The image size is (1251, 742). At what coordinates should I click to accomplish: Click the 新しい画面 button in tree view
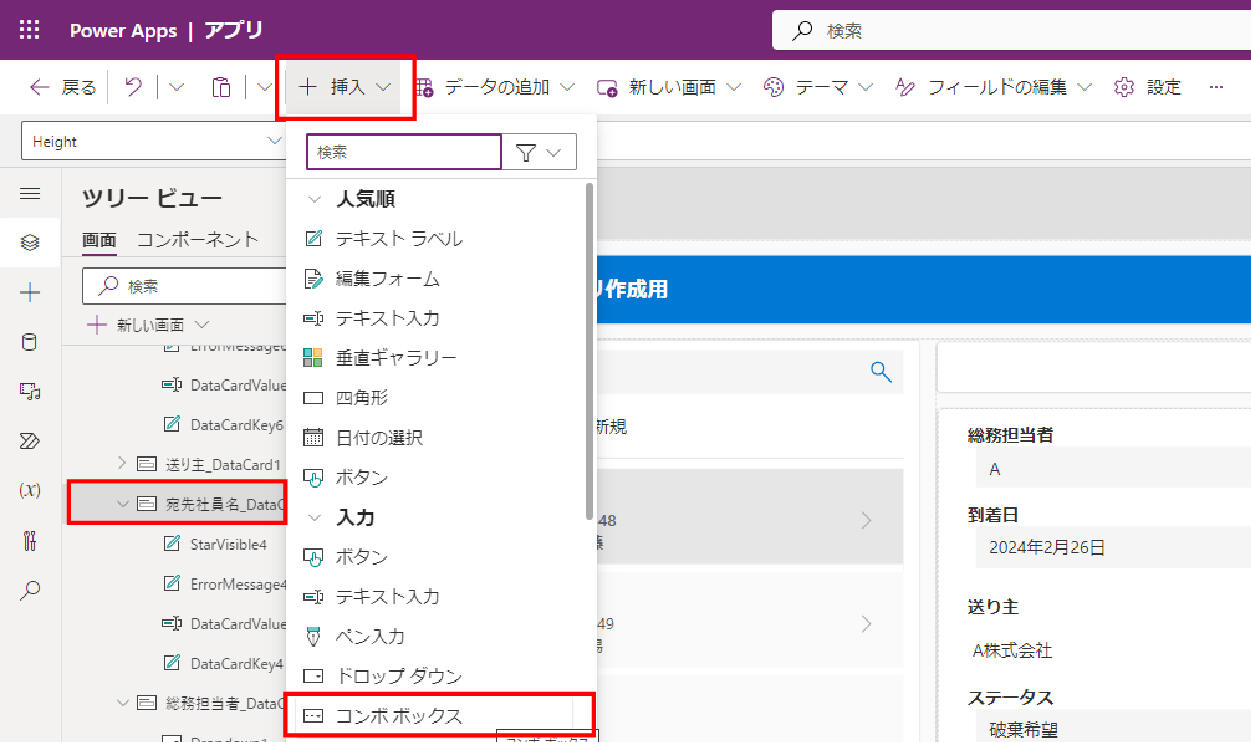(148, 325)
